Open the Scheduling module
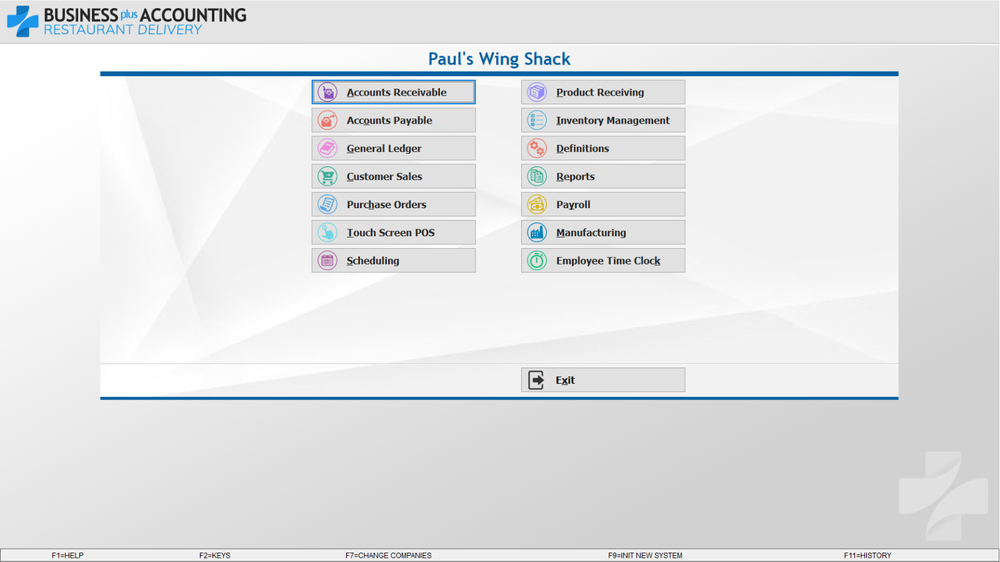The width and height of the screenshot is (1000, 562). click(x=393, y=260)
